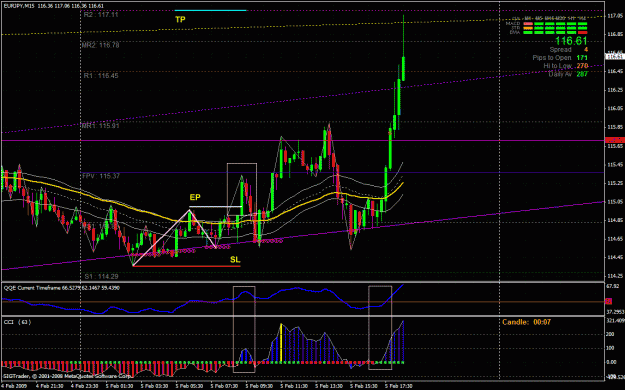Click the large green 116.61 price readout
625x390 pixels.
571,41
